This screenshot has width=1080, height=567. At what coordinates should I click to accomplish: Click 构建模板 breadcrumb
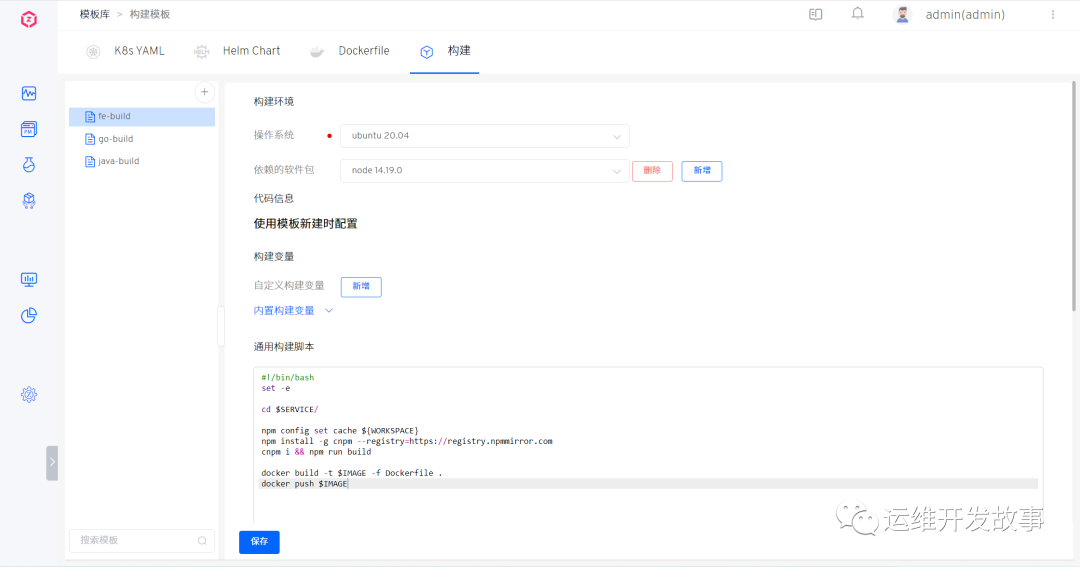click(149, 14)
